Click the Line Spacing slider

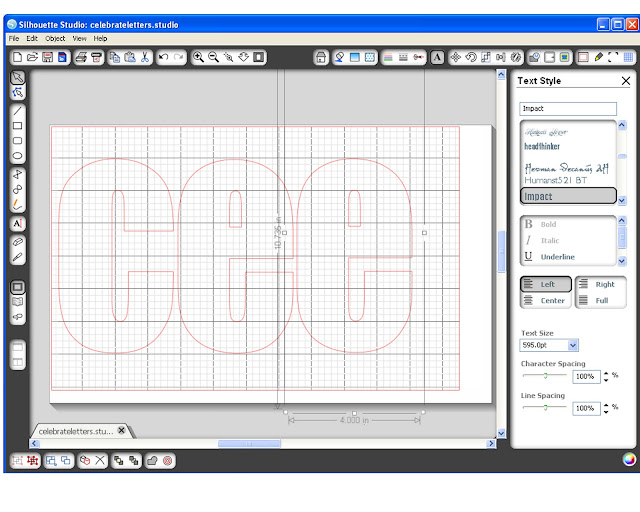(545, 407)
